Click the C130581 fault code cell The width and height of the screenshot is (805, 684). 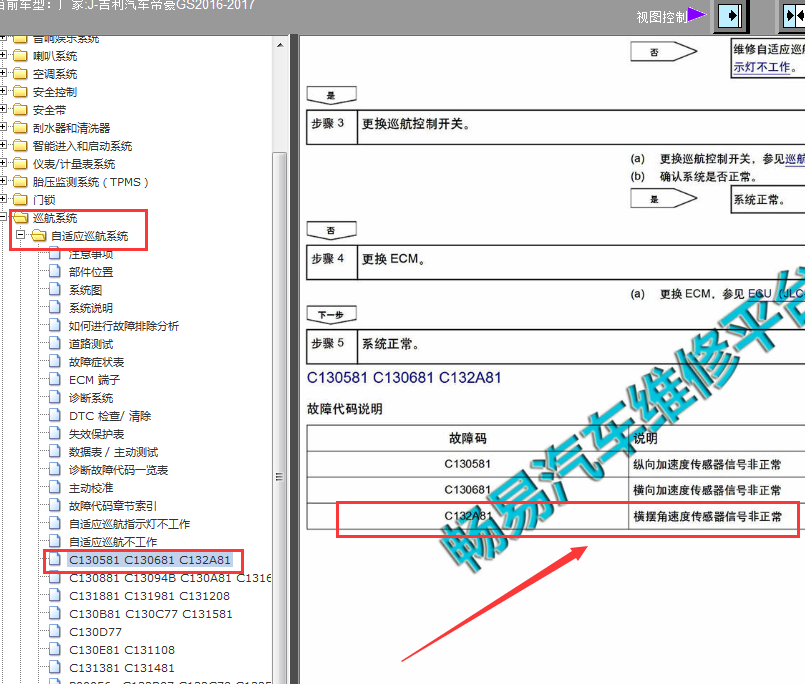(x=467, y=464)
